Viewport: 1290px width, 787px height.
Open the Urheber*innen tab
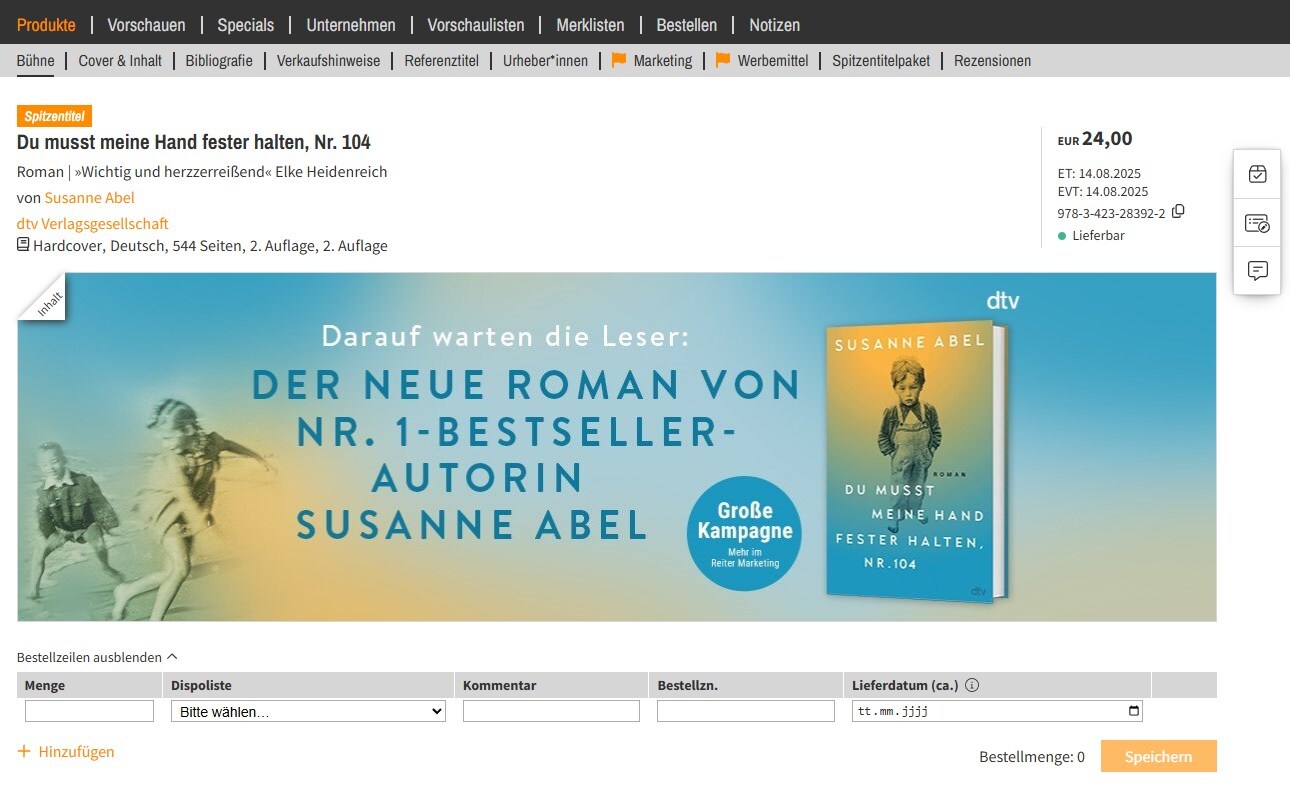(545, 61)
